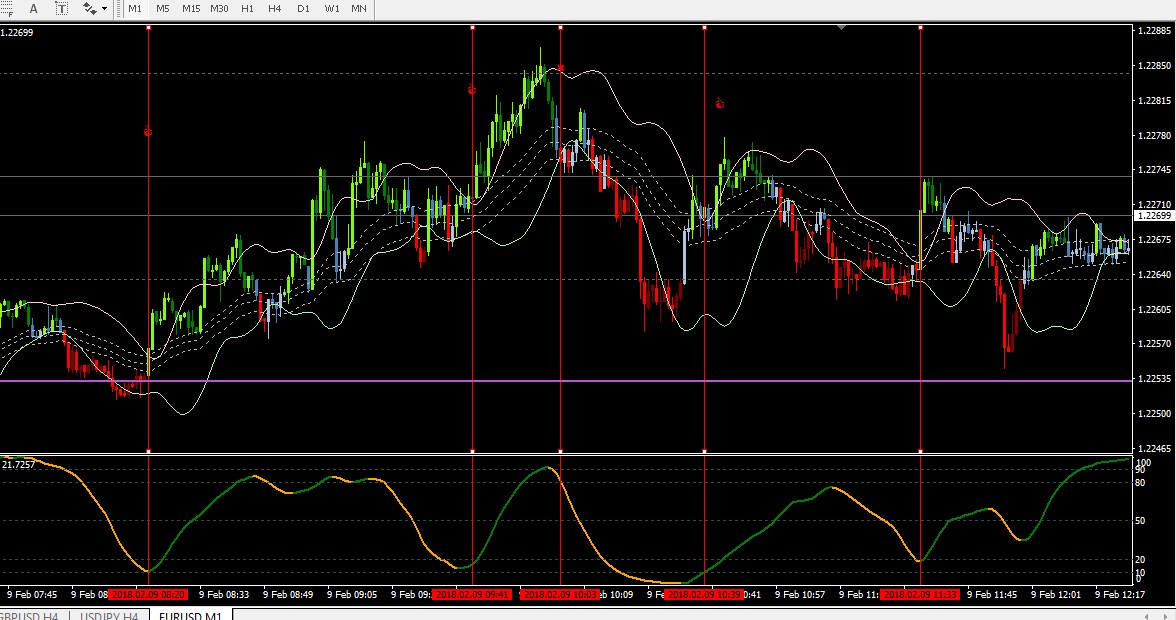
Task: Switch chart to M1 timeframe
Action: tap(135, 8)
